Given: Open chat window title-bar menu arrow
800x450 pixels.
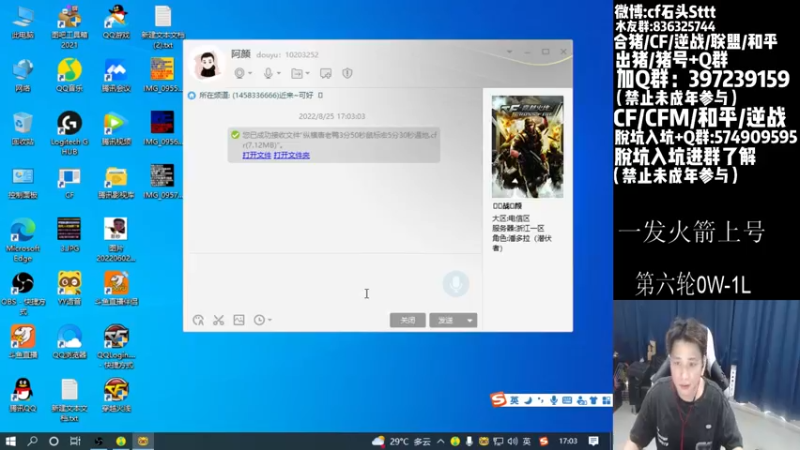Looking at the screenshot, I should tap(509, 52).
